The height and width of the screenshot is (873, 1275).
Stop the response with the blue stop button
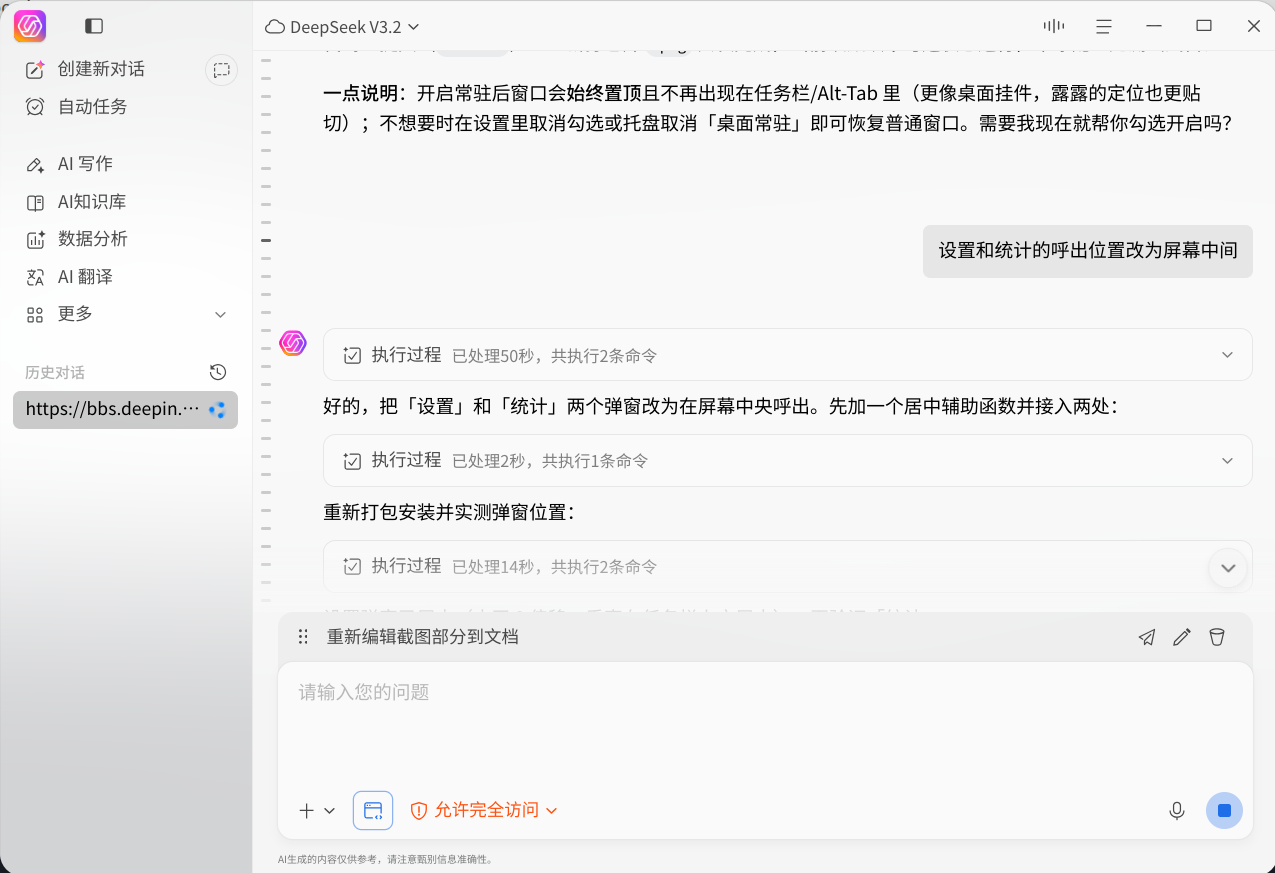tap(1224, 811)
